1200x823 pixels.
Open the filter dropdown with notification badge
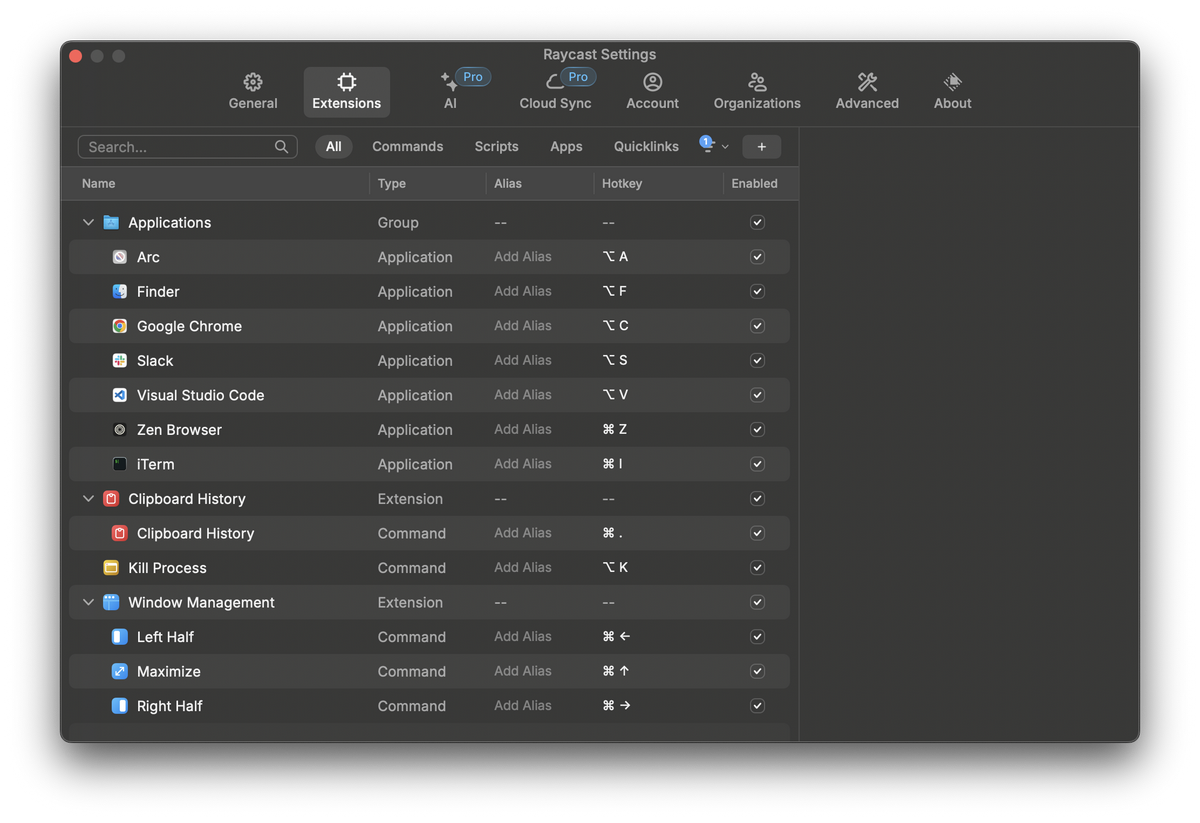click(714, 146)
